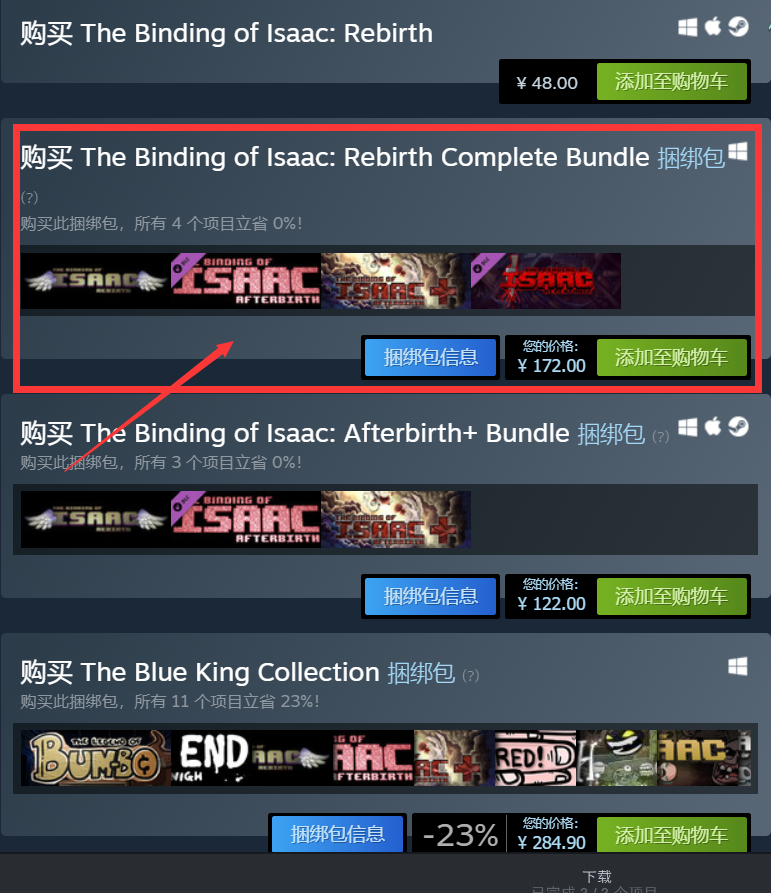Add the ¥122.00 Afterbirth+ Bundle to cart
This screenshot has height=893, width=771.
672,596
